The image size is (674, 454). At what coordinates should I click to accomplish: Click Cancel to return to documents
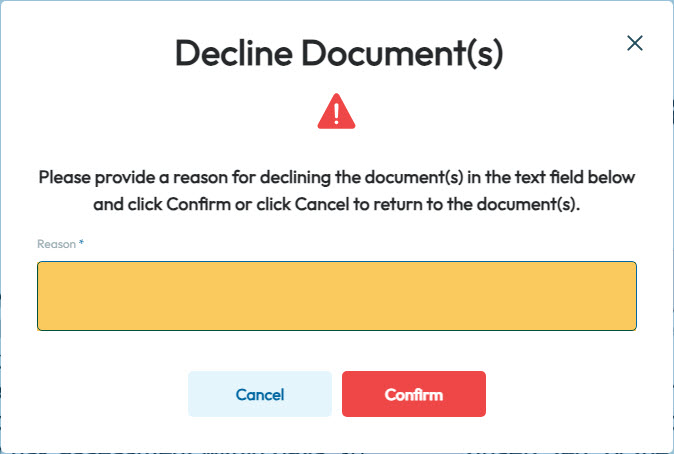click(260, 394)
